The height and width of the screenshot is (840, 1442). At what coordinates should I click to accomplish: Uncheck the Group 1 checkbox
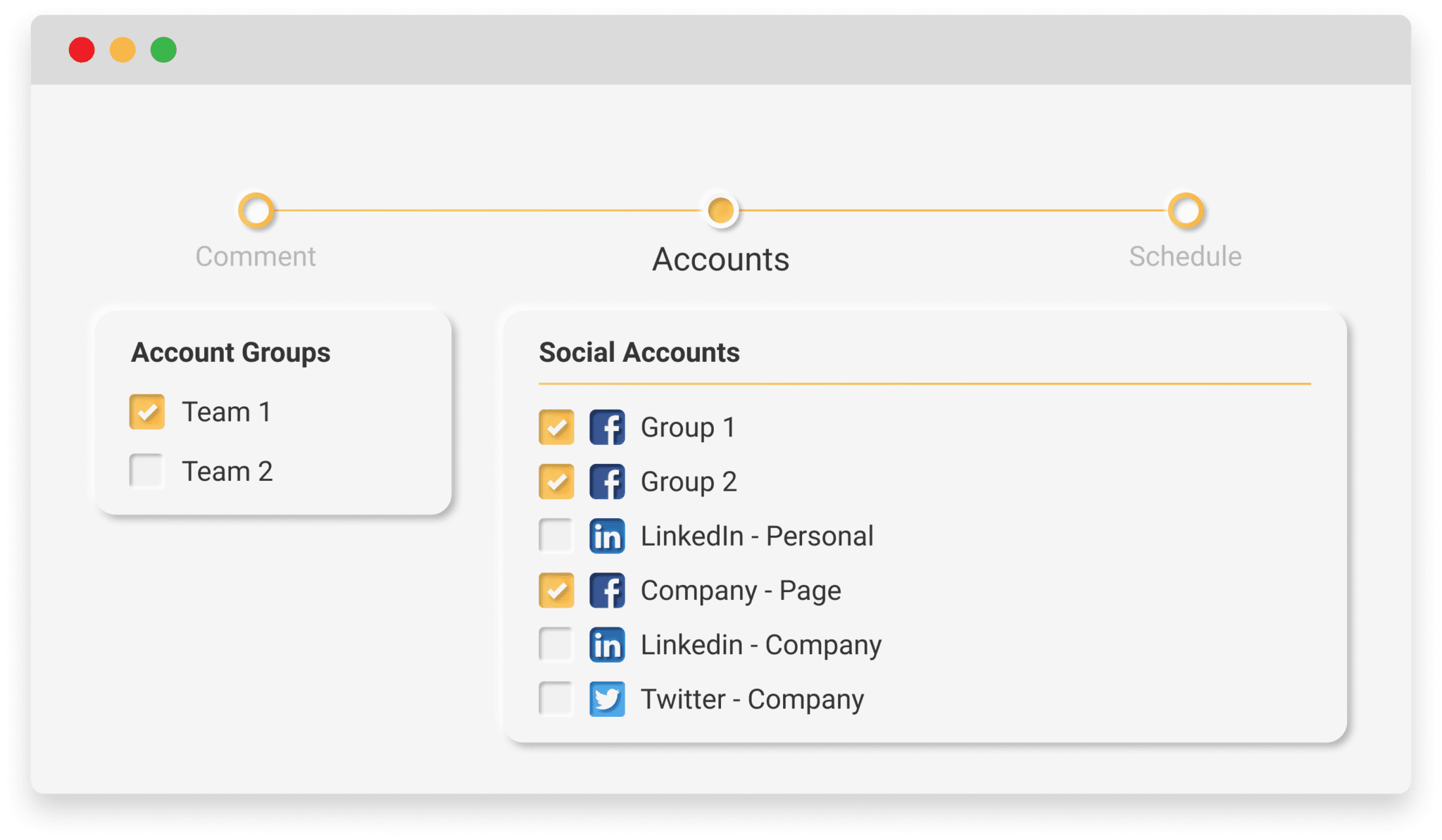tap(556, 427)
